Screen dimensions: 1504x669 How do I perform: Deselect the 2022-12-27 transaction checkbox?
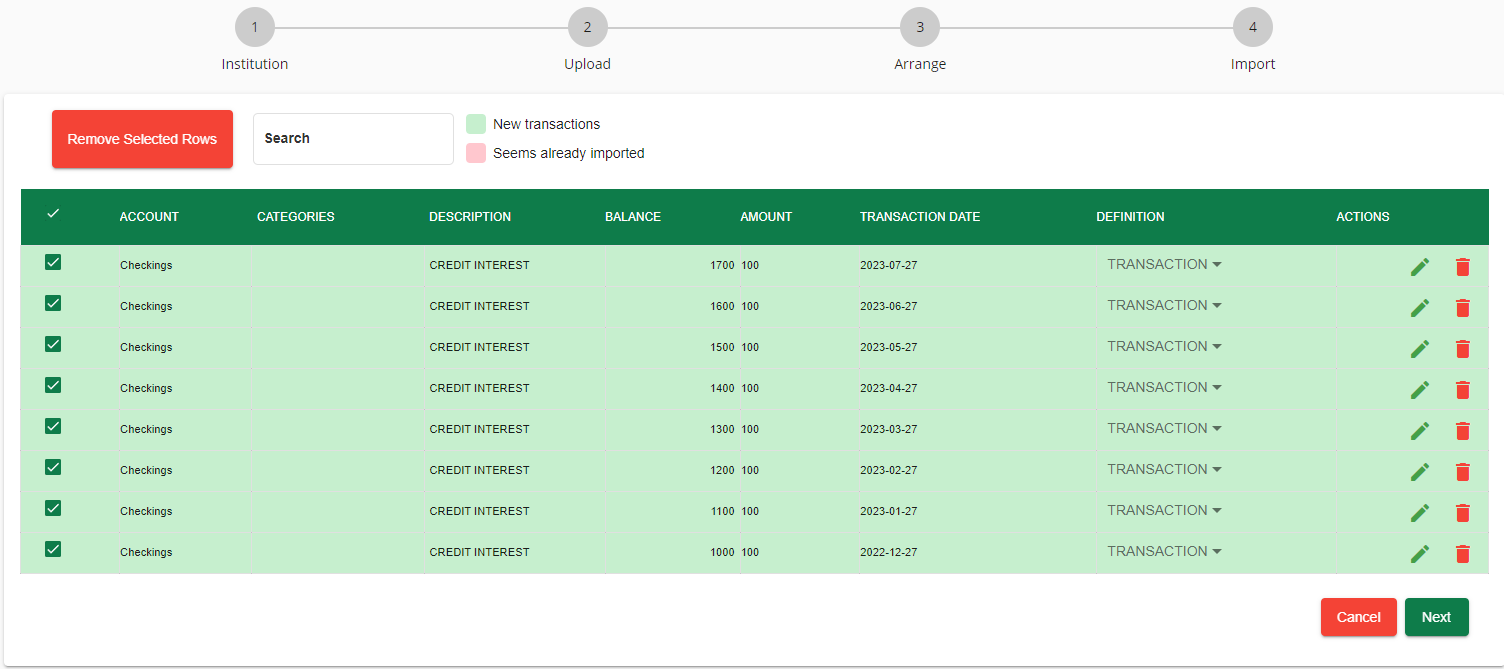(x=53, y=549)
